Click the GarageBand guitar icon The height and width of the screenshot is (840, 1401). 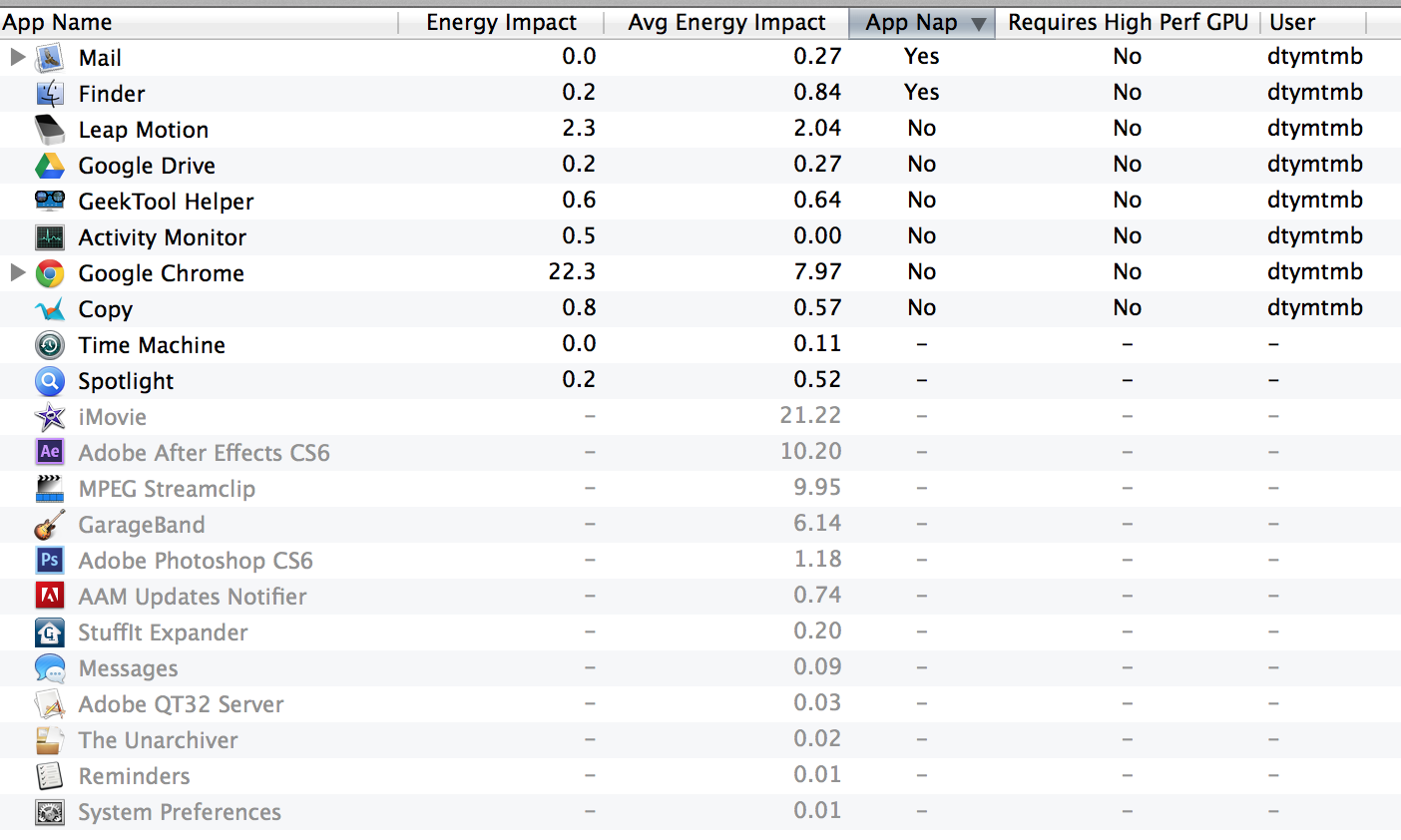click(50, 525)
